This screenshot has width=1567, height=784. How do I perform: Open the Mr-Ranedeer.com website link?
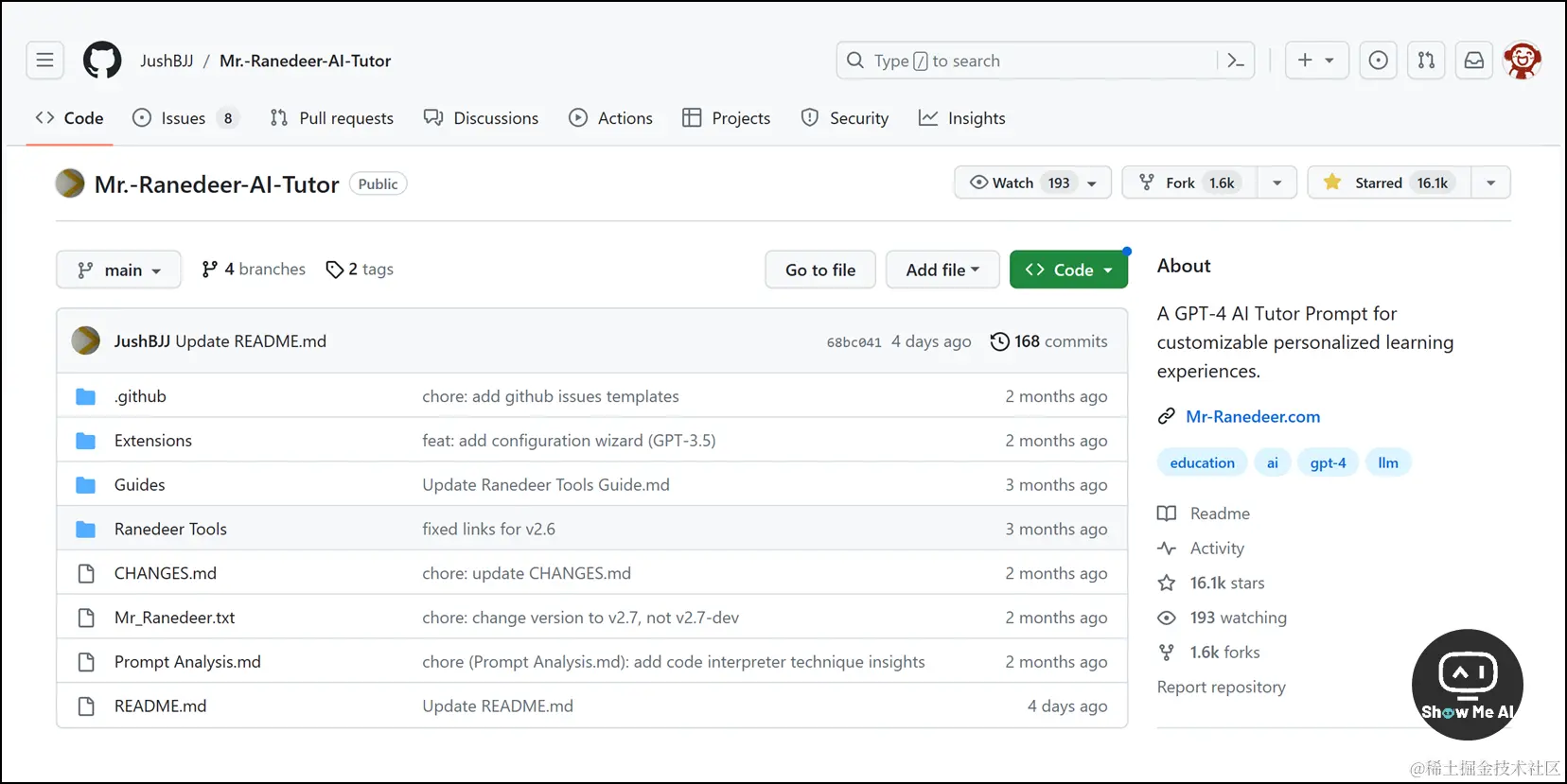click(1253, 417)
